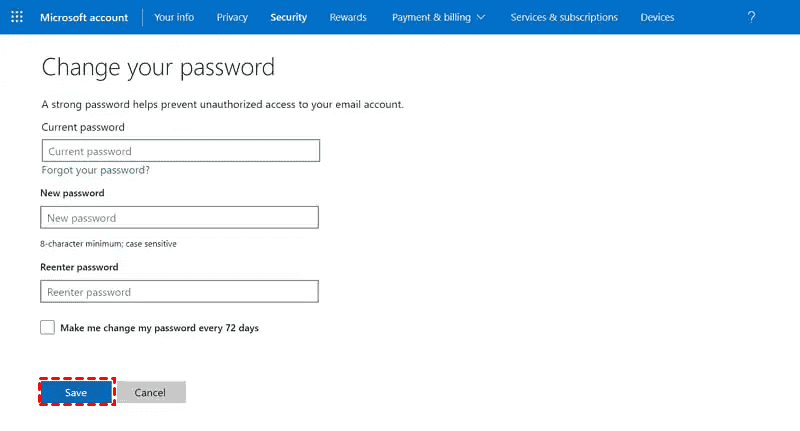Focus the Current password field
Image resolution: width=800 pixels, height=431 pixels.
tap(180, 151)
